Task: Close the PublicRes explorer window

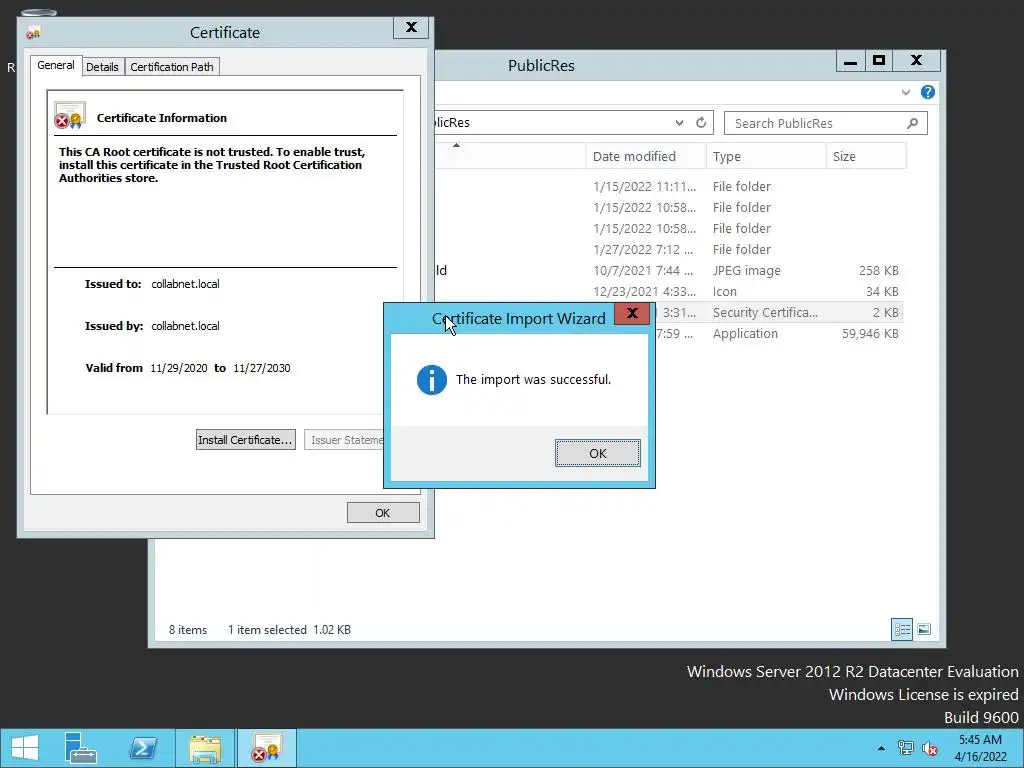Action: (x=916, y=61)
